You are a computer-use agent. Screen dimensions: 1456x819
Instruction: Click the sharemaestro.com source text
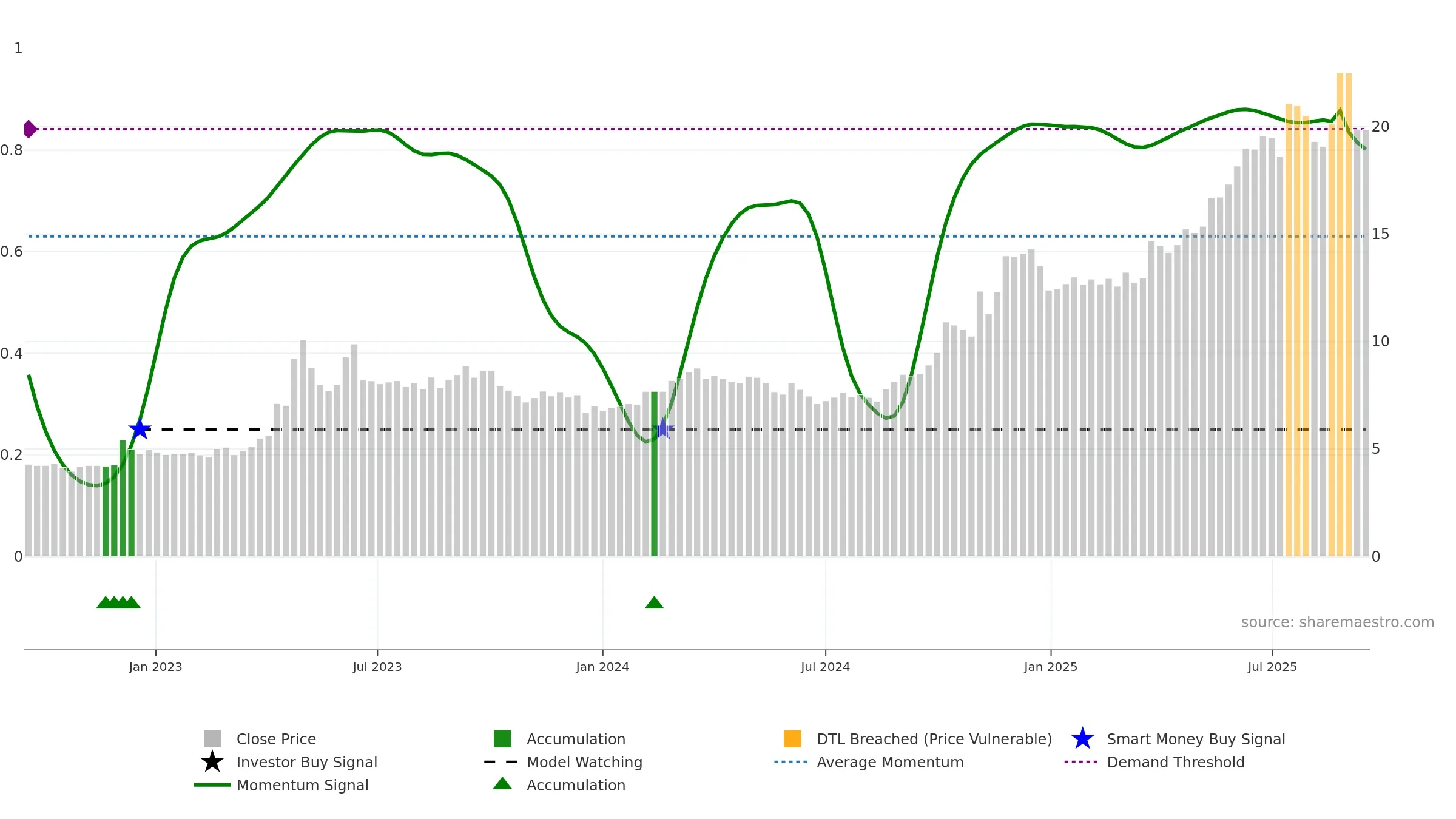[x=1337, y=622]
